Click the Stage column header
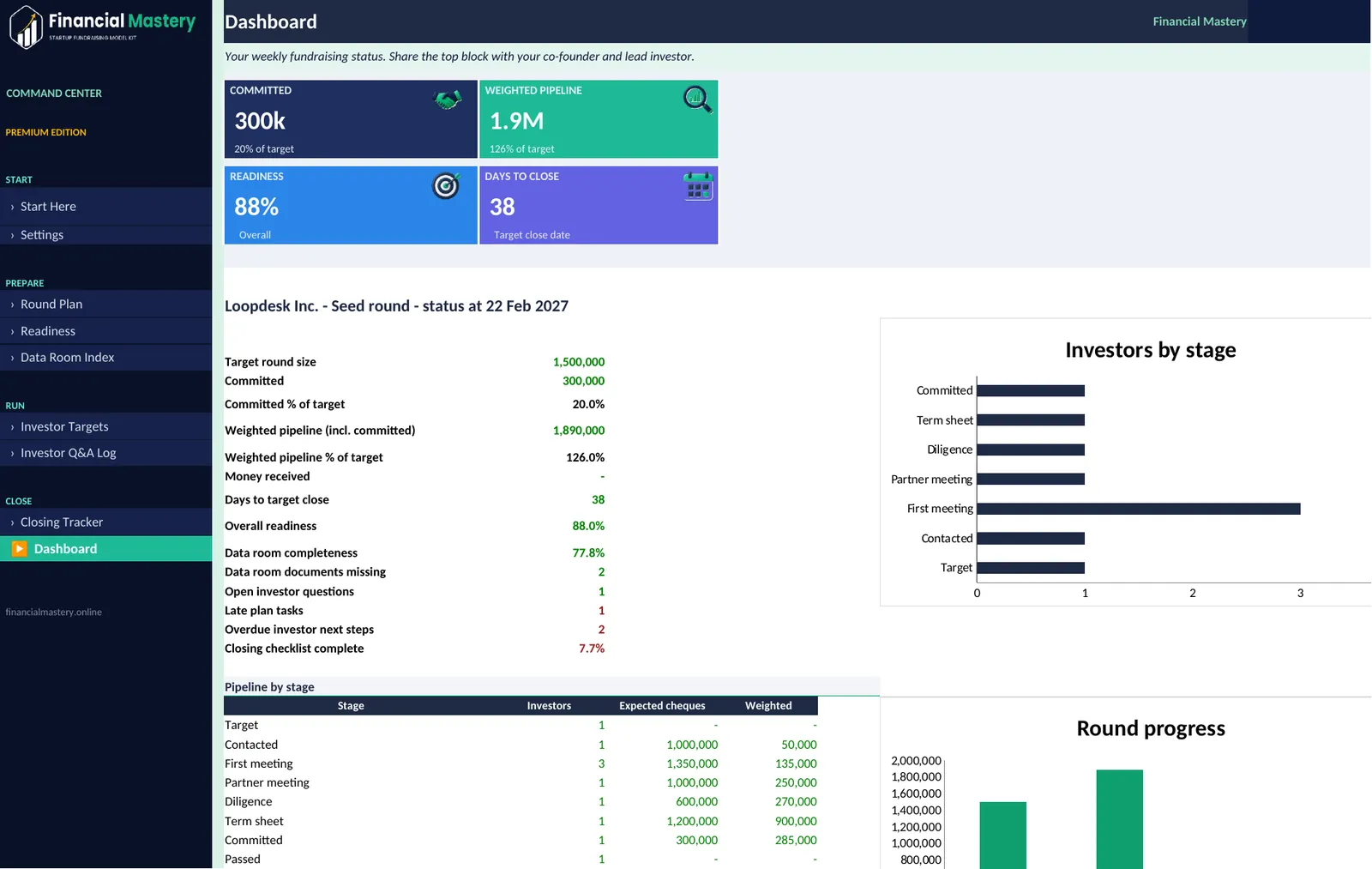 coord(351,706)
